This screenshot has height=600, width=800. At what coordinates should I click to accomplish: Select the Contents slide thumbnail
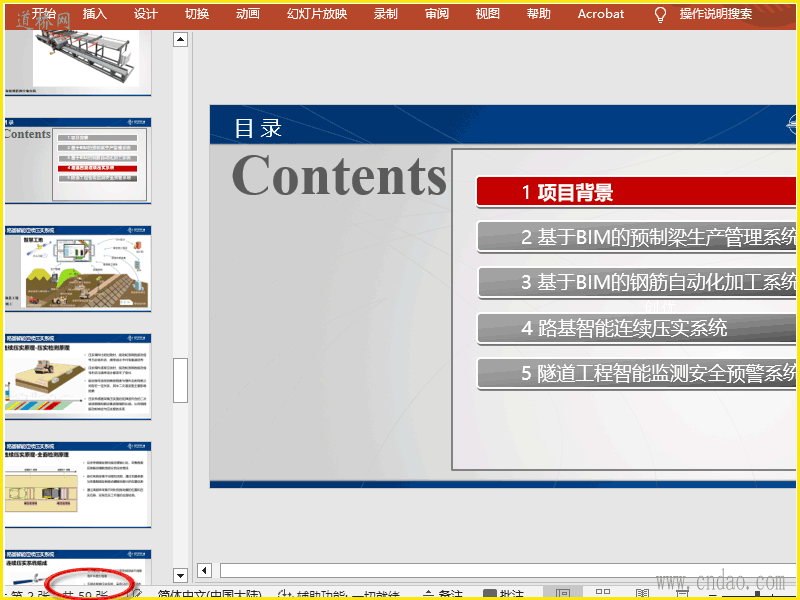78,161
